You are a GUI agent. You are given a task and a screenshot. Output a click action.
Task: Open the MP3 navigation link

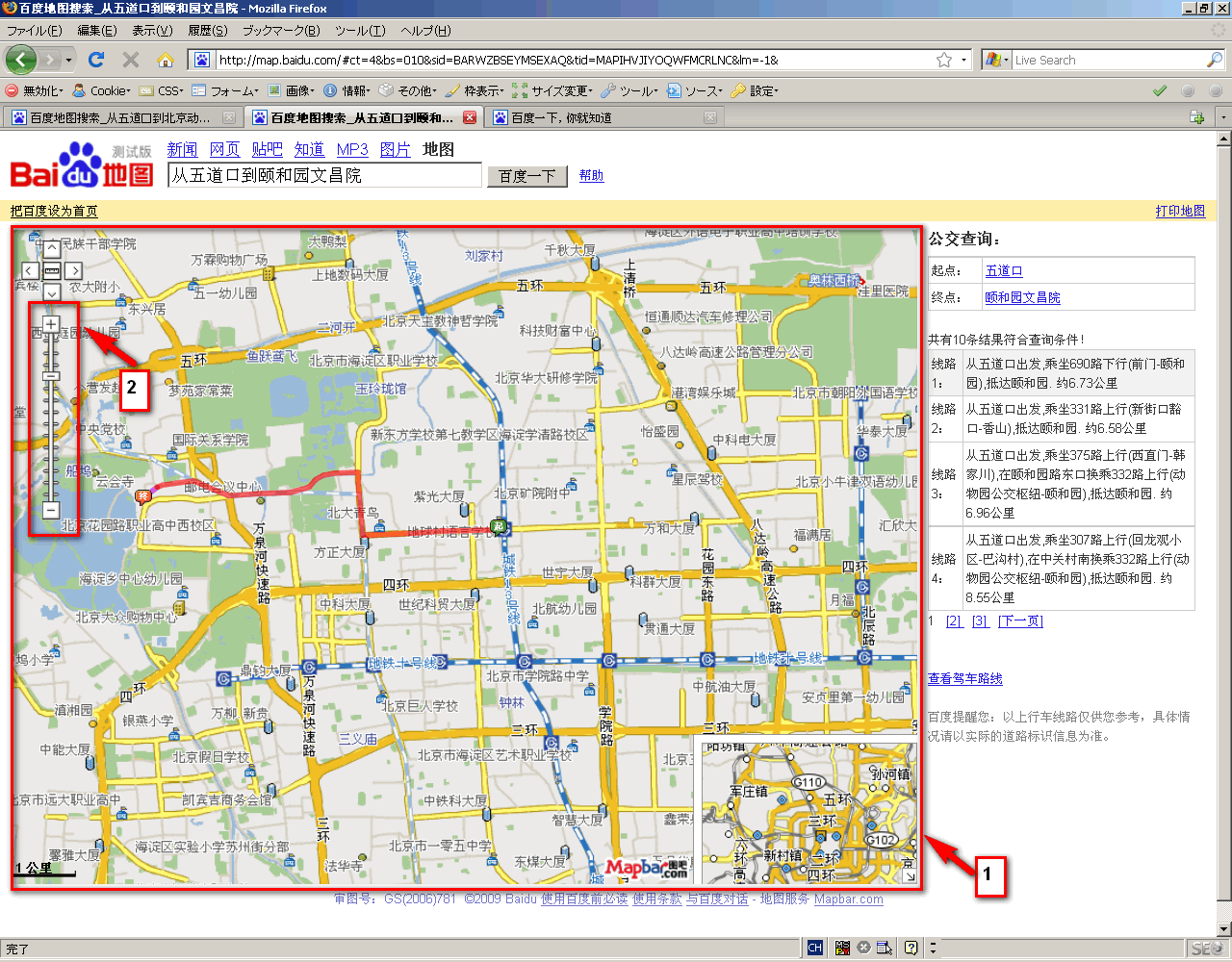[352, 149]
